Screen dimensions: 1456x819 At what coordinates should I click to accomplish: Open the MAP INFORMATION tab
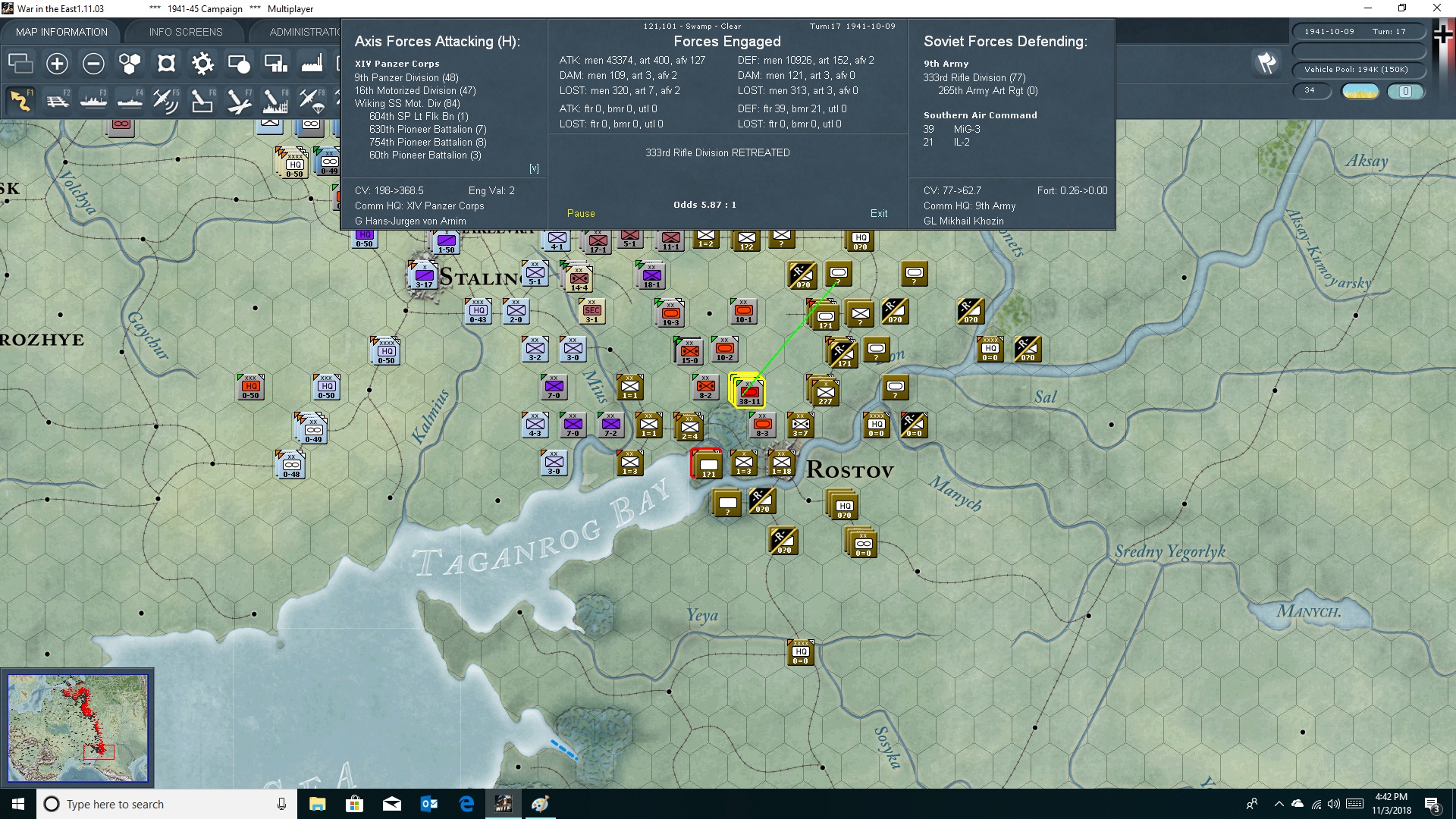coord(61,32)
